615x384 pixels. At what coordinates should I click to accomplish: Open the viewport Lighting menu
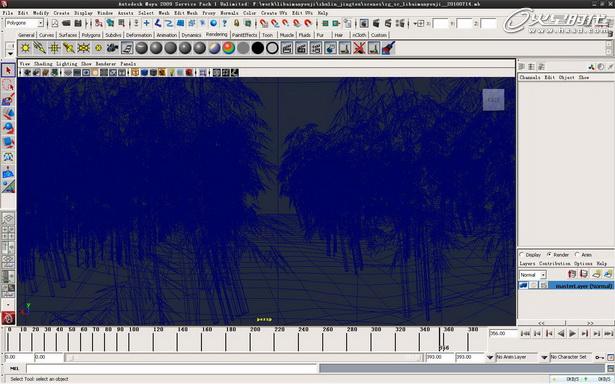point(66,64)
